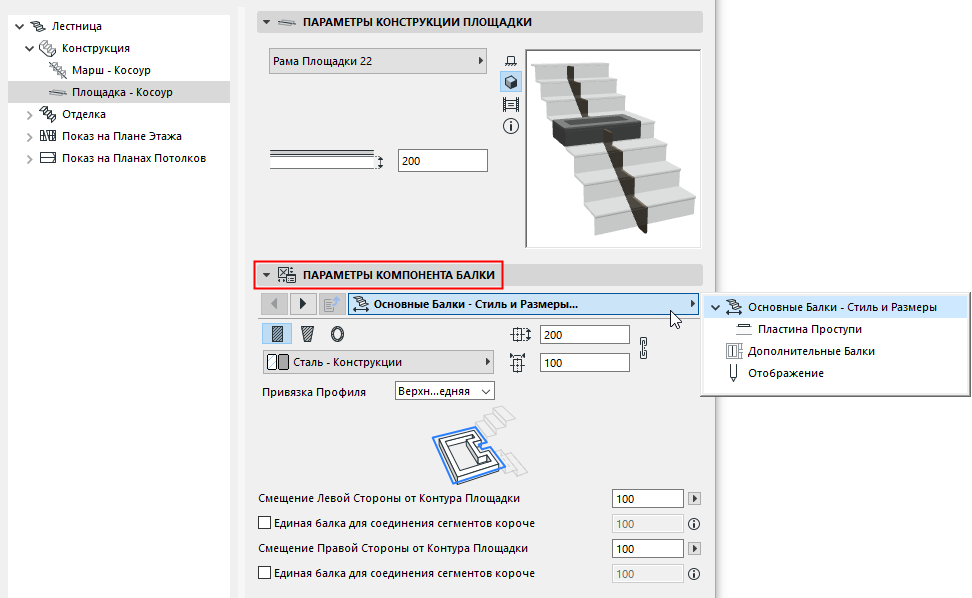Enable Единая балка checkbox under right offset
The image size is (972, 598).
(264, 573)
